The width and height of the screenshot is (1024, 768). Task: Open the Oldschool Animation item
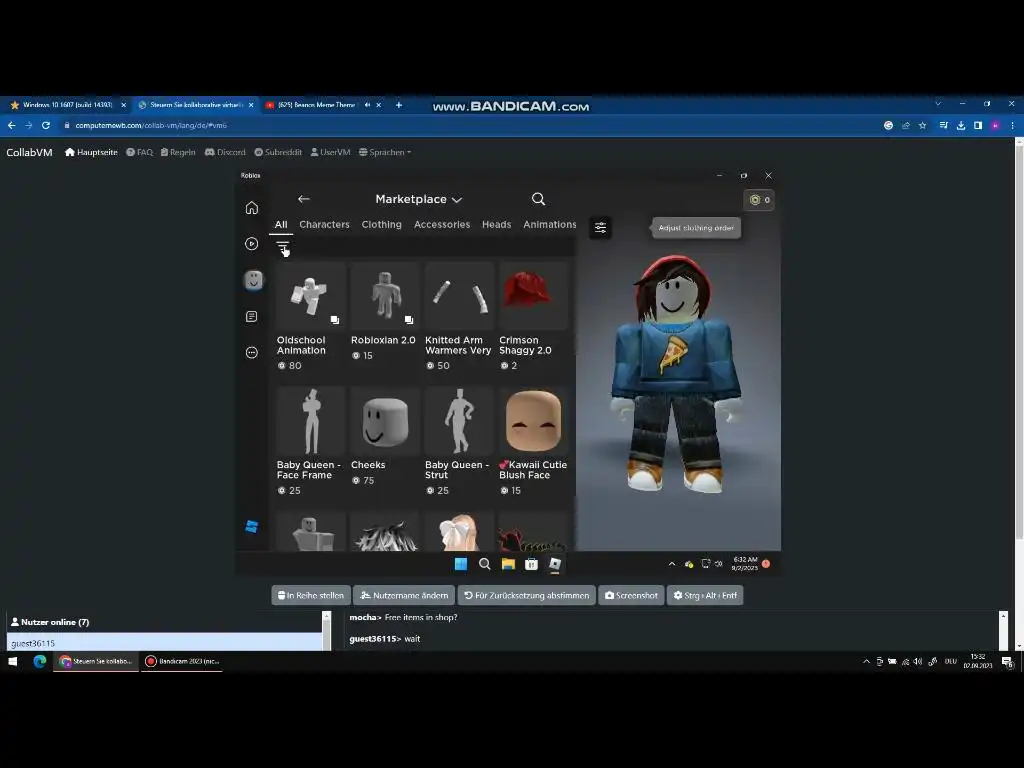click(x=310, y=317)
